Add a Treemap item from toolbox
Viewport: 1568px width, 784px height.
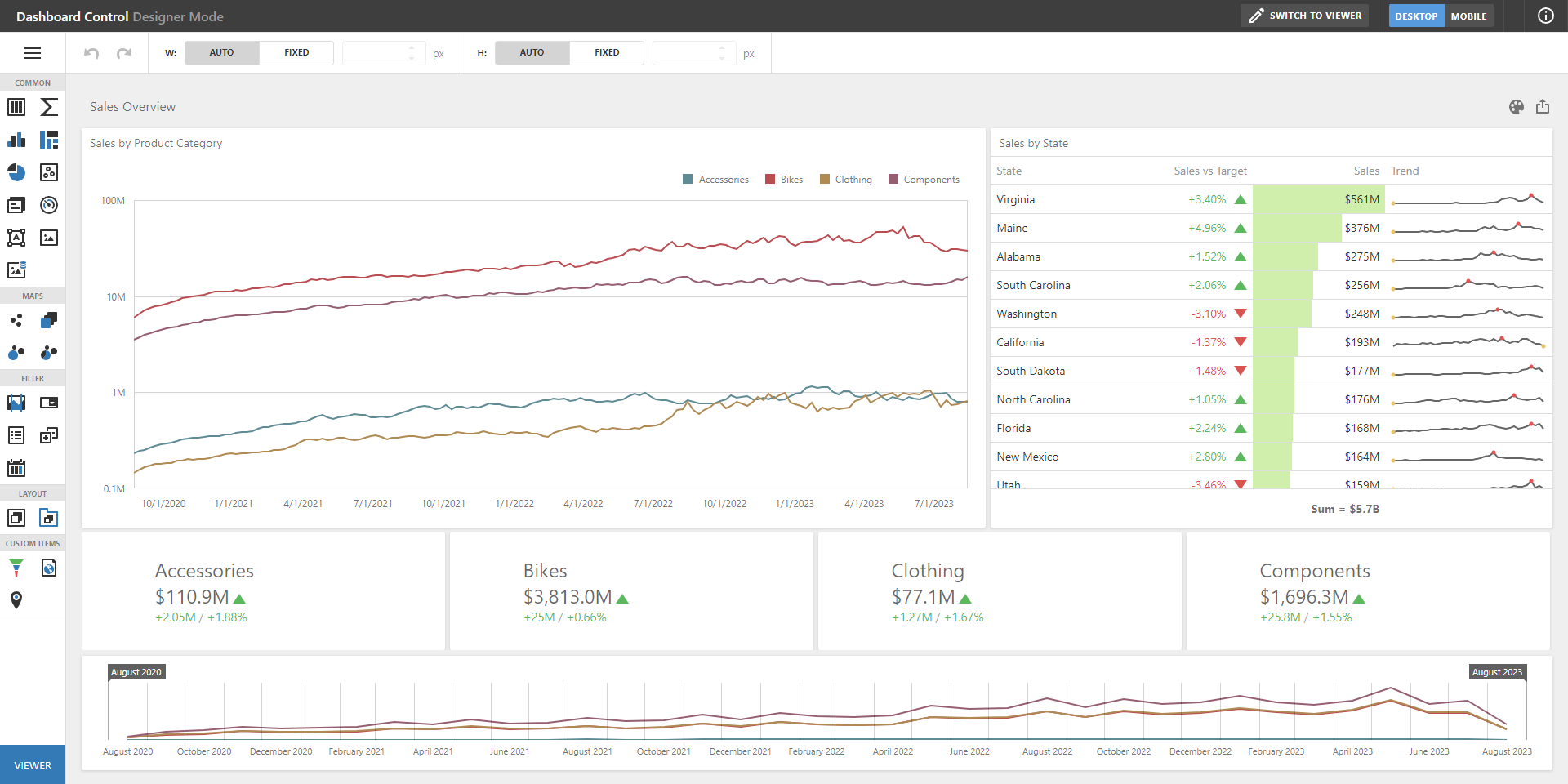coord(49,140)
